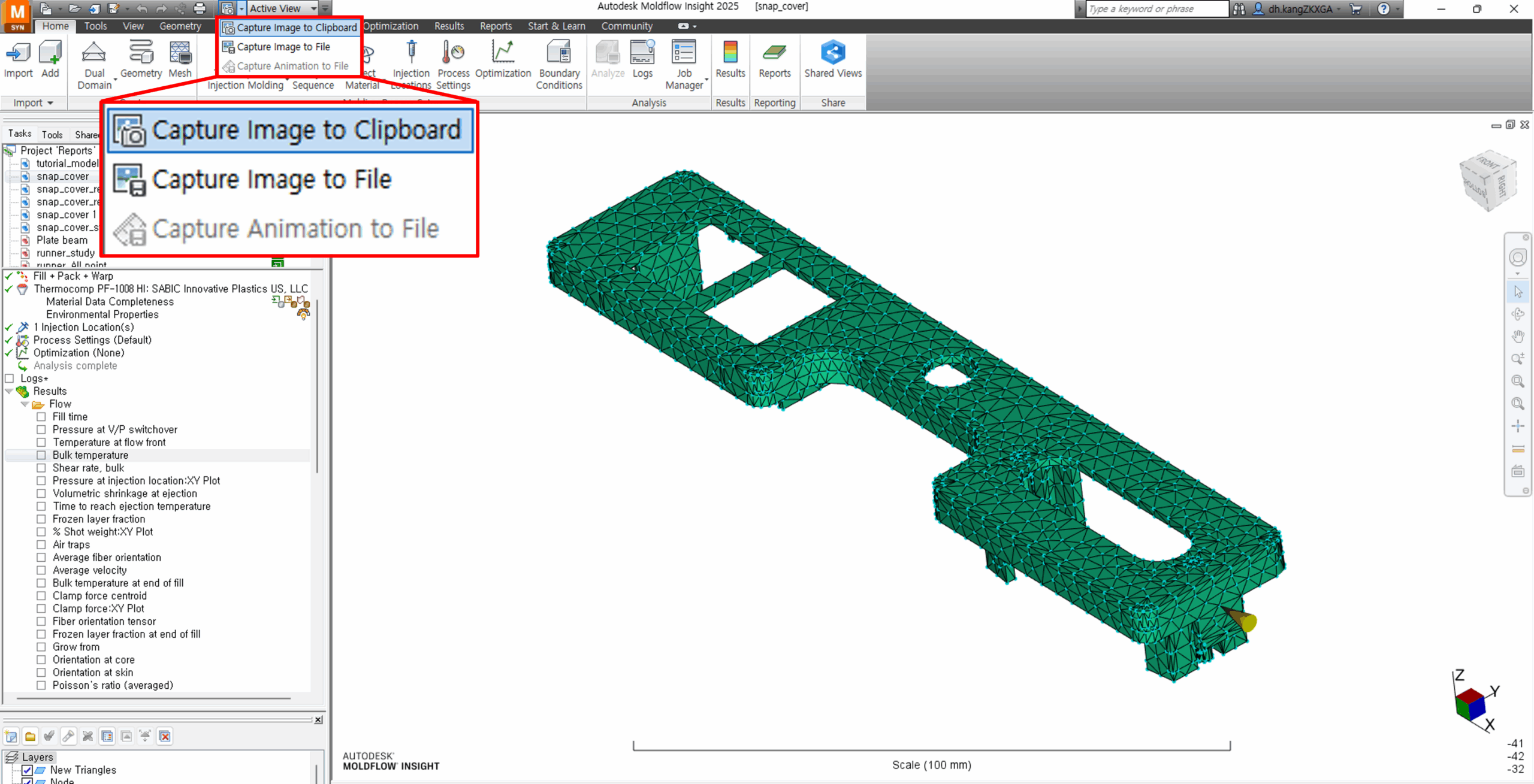Click the Open project folder icon in quick access toolbar
1534x784 pixels.
coord(74,8)
